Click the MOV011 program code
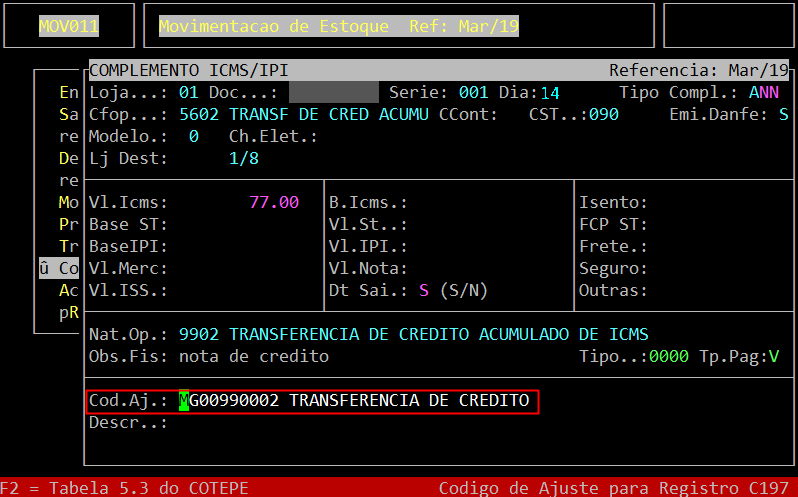The height and width of the screenshot is (497, 798). [69, 26]
